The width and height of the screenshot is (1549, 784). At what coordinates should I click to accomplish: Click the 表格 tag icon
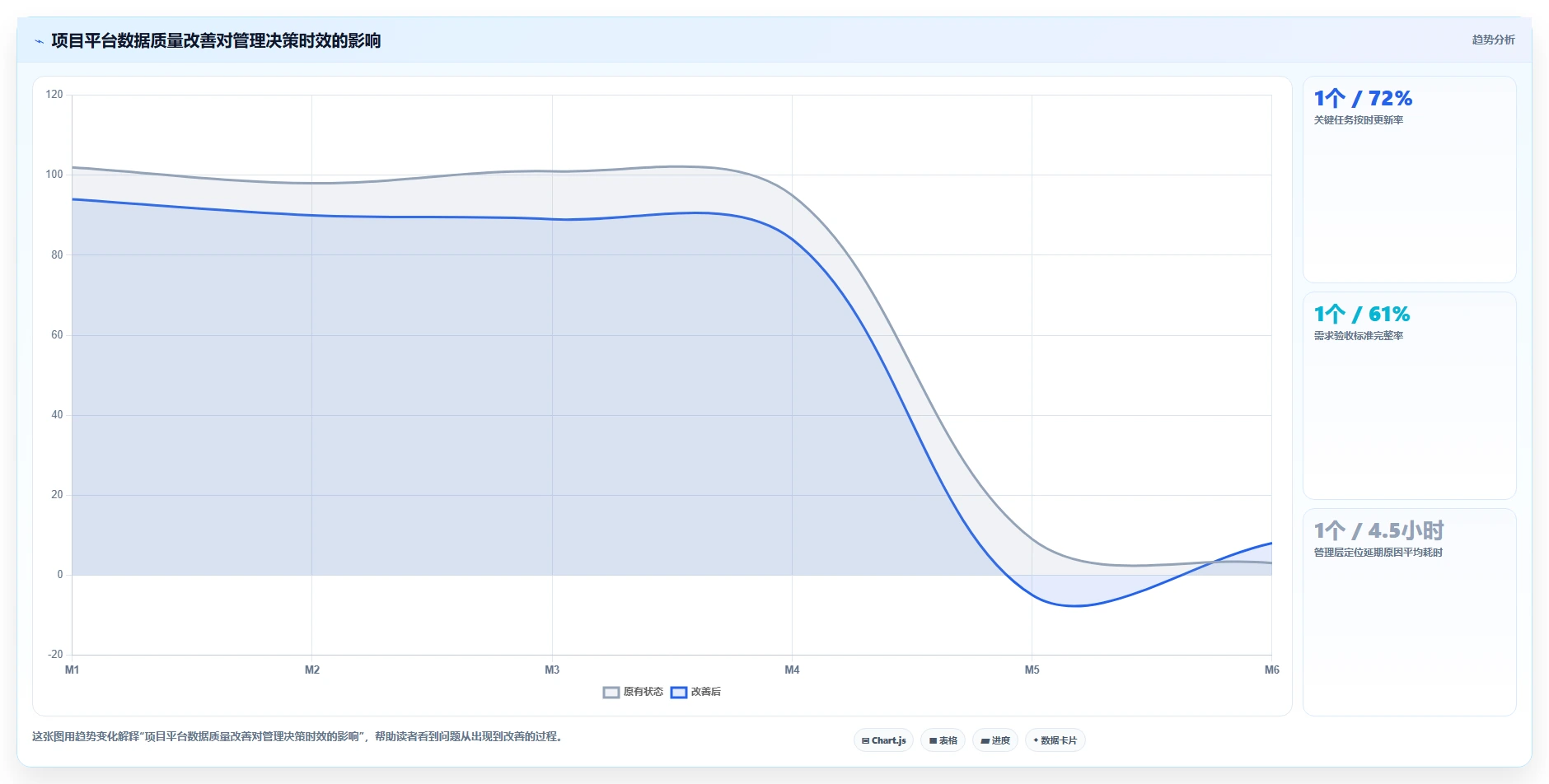pos(933,741)
